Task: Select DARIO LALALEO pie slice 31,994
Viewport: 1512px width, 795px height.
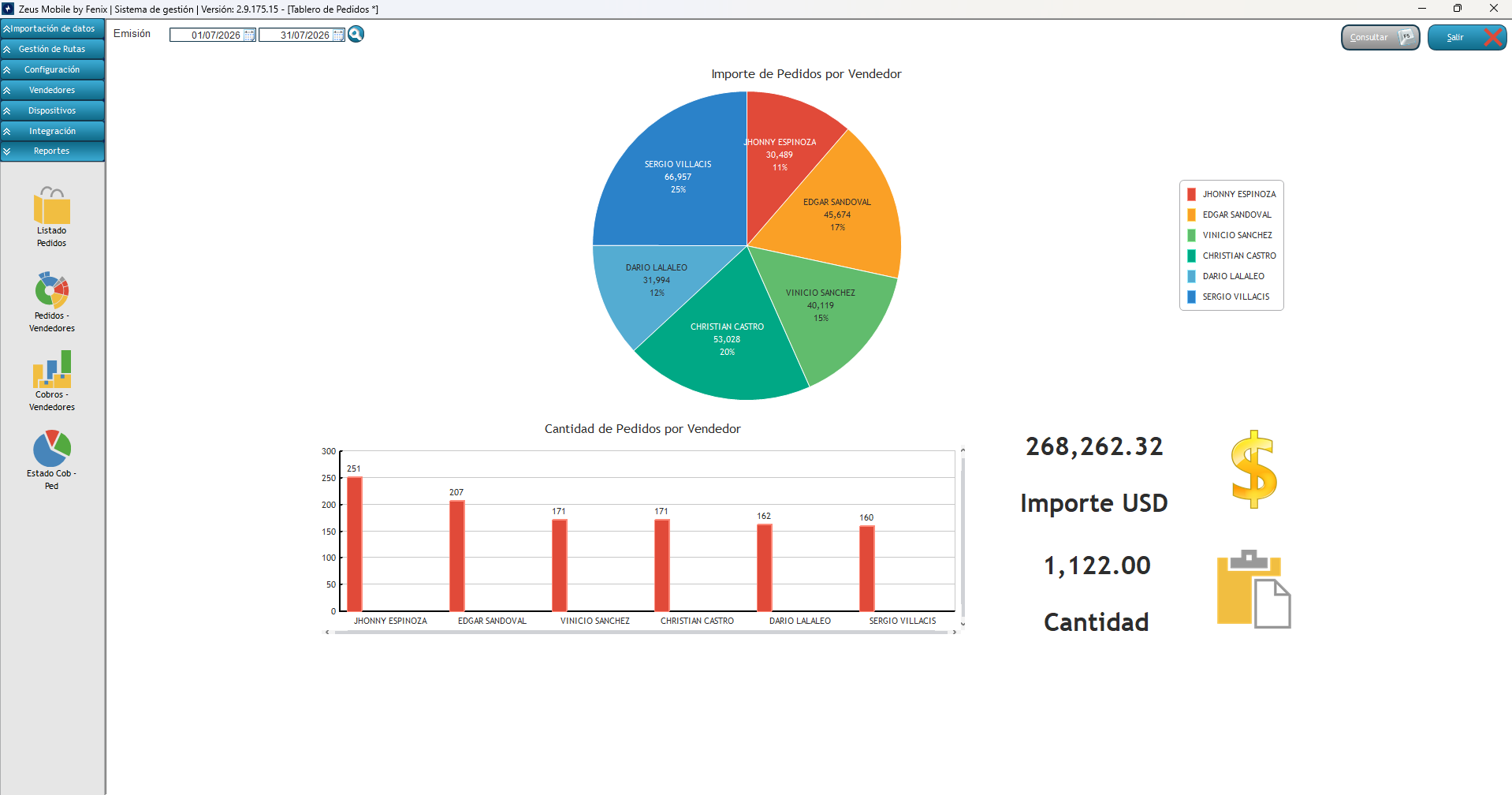Action: [656, 280]
